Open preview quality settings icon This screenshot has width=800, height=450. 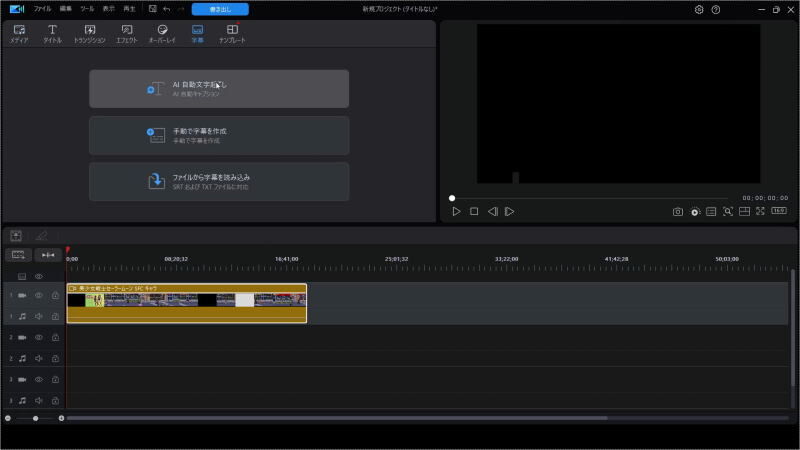(695, 212)
